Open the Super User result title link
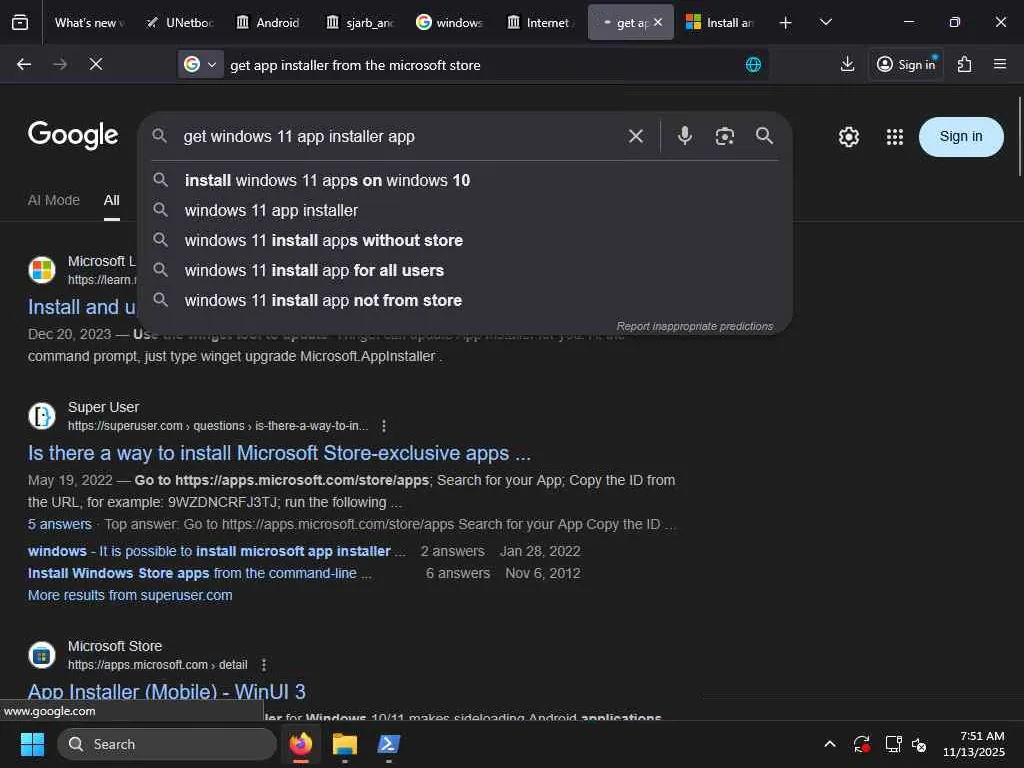Viewport: 1024px width, 768px height. pyautogui.click(x=279, y=453)
